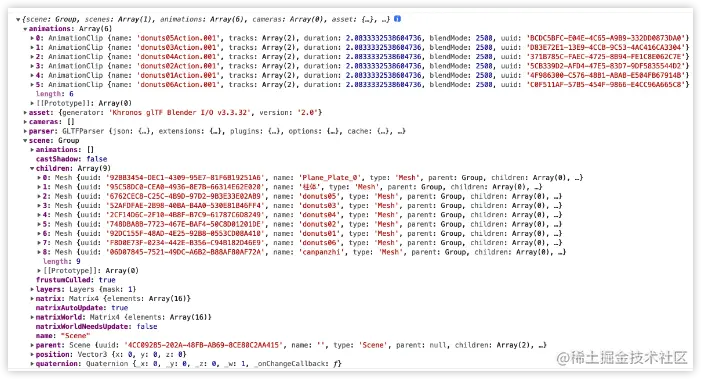
Task: Expand Mesh 7 named donuts06
Action: pos(39,243)
